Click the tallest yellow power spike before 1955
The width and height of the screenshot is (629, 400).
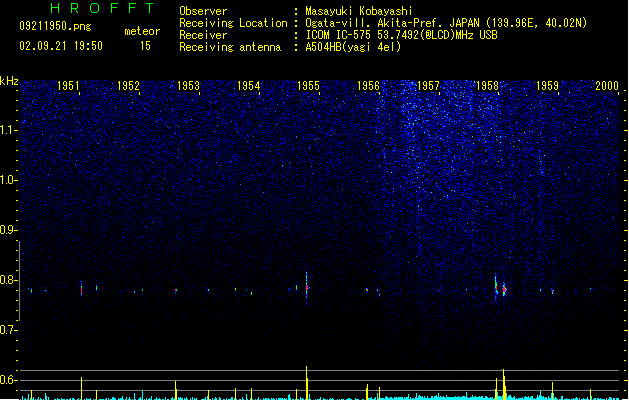point(307,382)
